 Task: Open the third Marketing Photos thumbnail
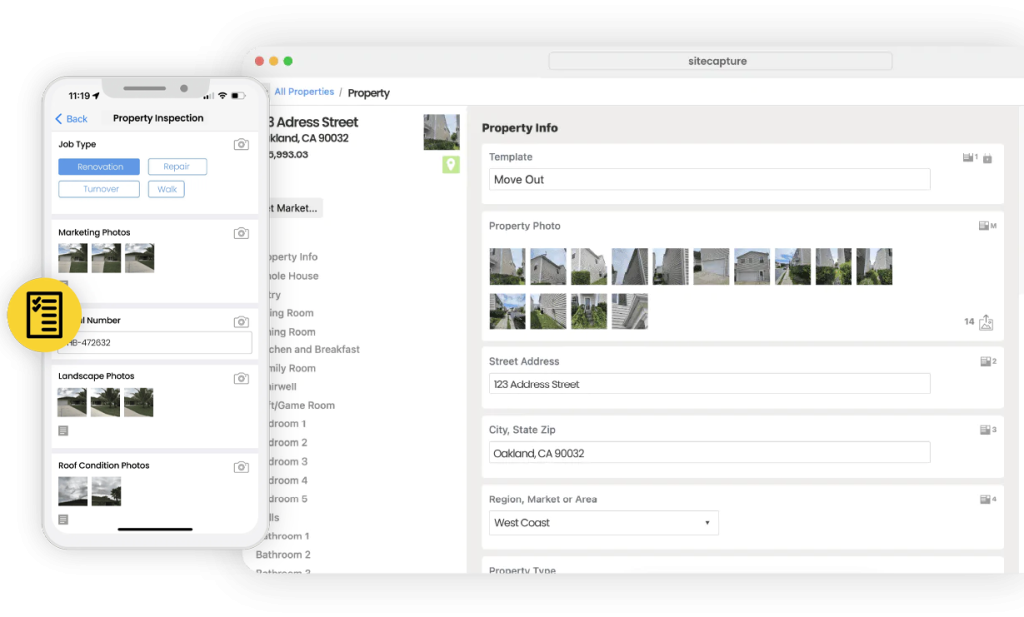(140, 258)
